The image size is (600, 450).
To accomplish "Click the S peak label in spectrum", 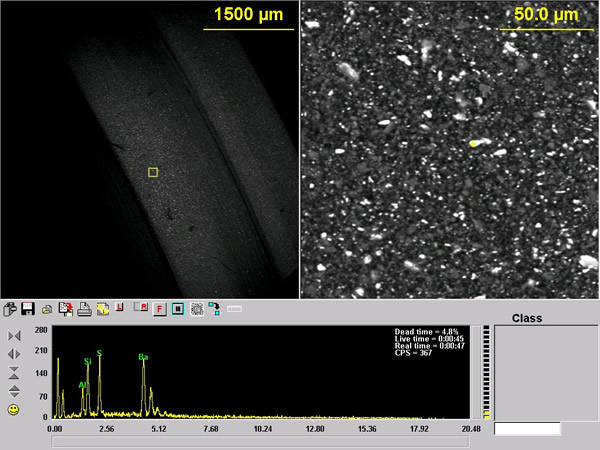I will [99, 353].
